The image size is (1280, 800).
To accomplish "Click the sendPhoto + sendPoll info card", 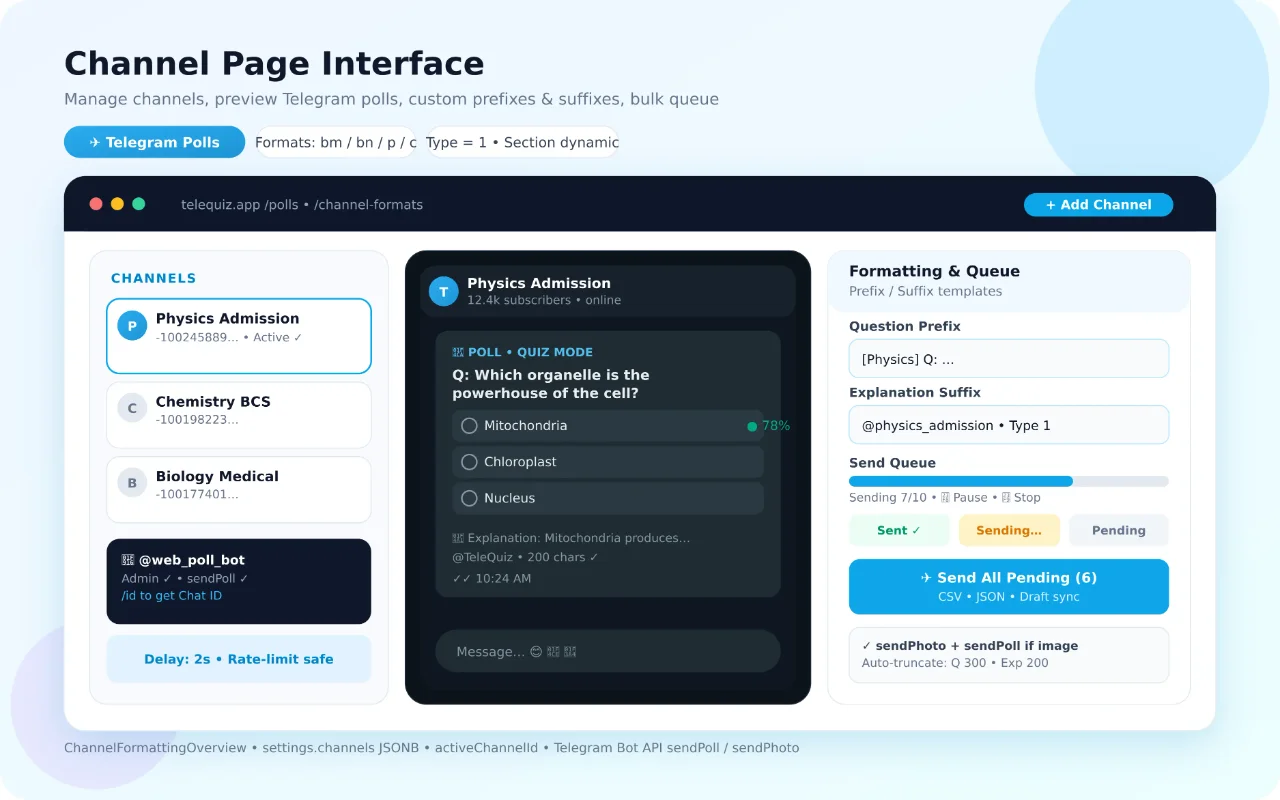I will point(1008,655).
